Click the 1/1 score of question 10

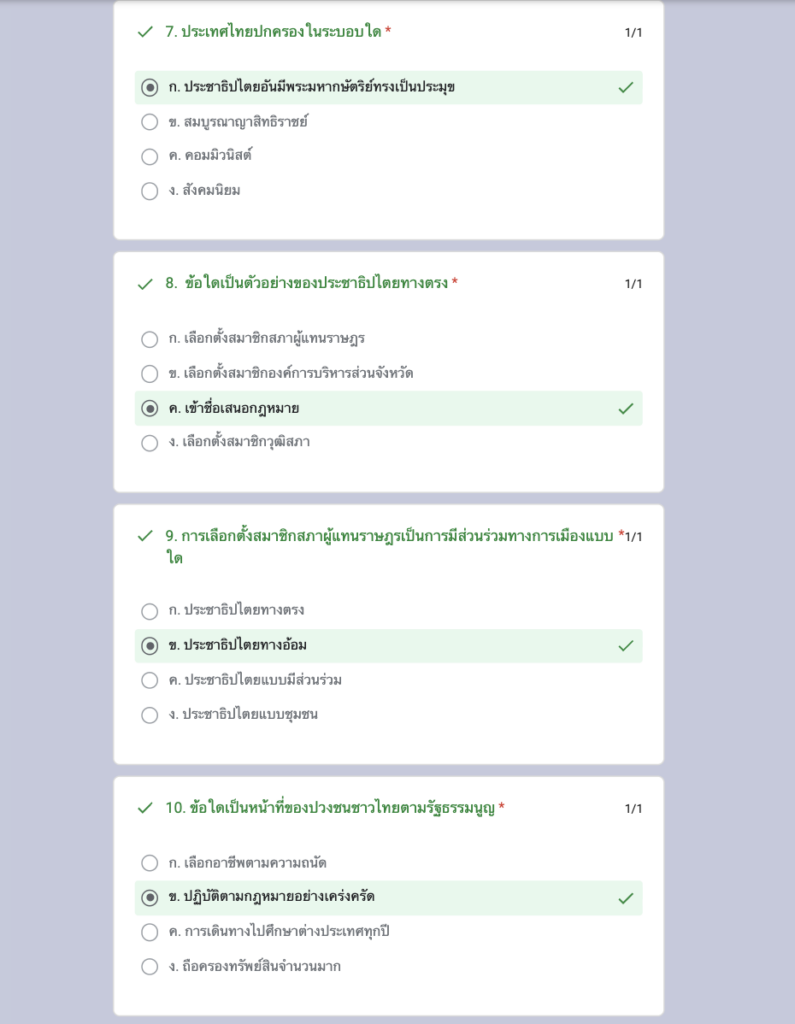click(633, 808)
